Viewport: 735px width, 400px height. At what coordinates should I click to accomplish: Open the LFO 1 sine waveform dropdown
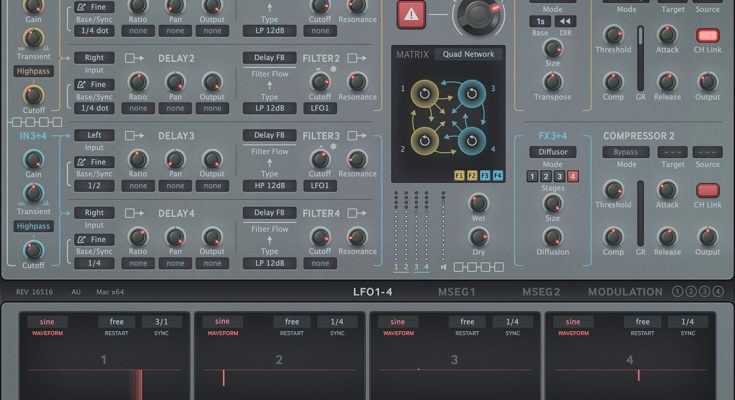click(47, 322)
